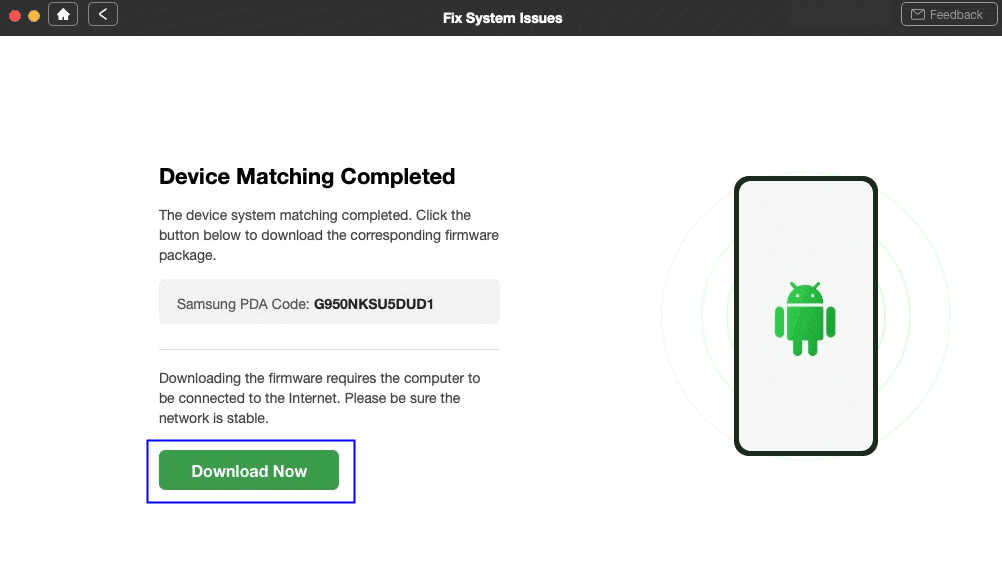1002x580 pixels.
Task: Click the Home icon in the toolbar
Action: coord(63,14)
